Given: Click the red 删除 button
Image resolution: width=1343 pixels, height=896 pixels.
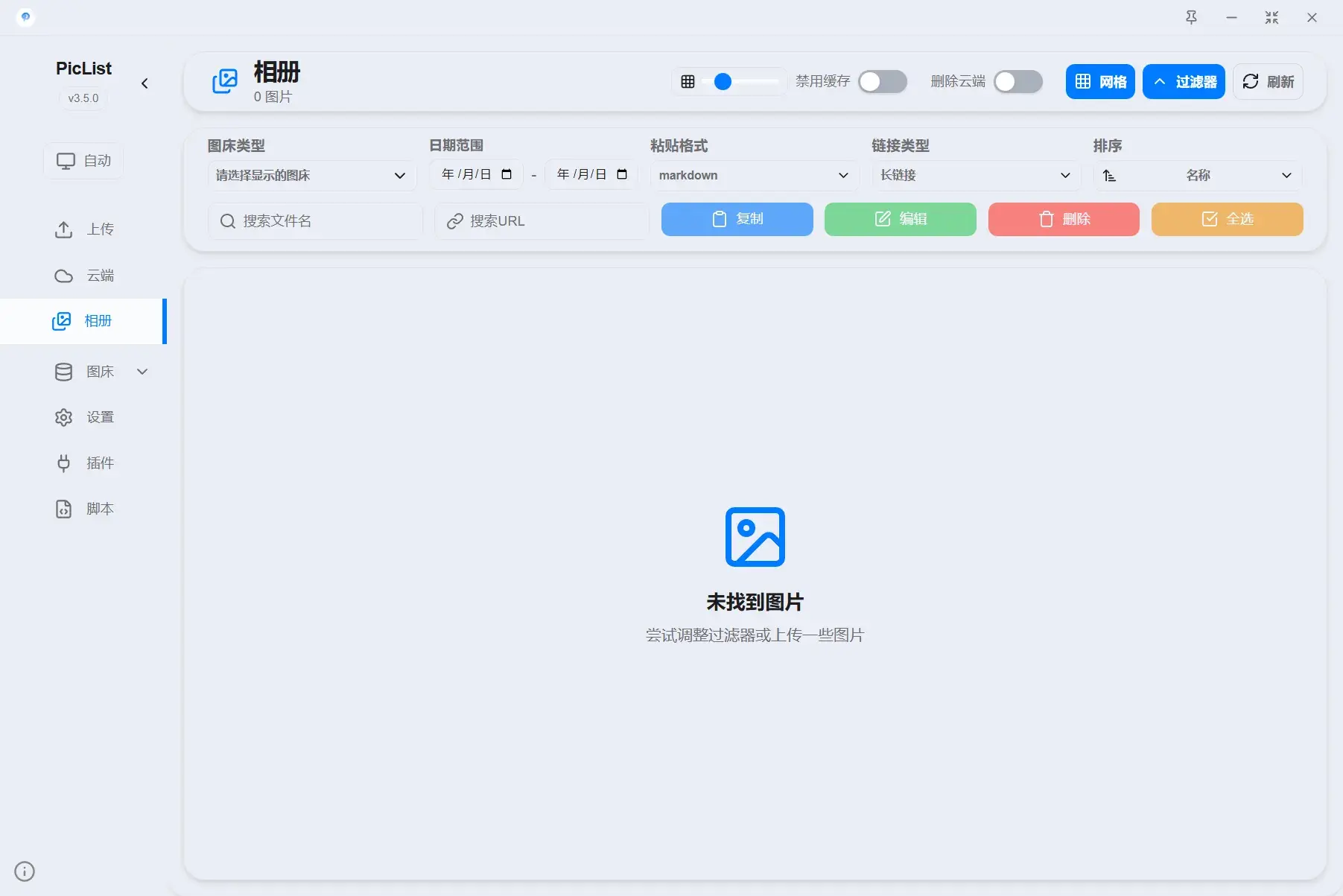Looking at the screenshot, I should click(1064, 219).
